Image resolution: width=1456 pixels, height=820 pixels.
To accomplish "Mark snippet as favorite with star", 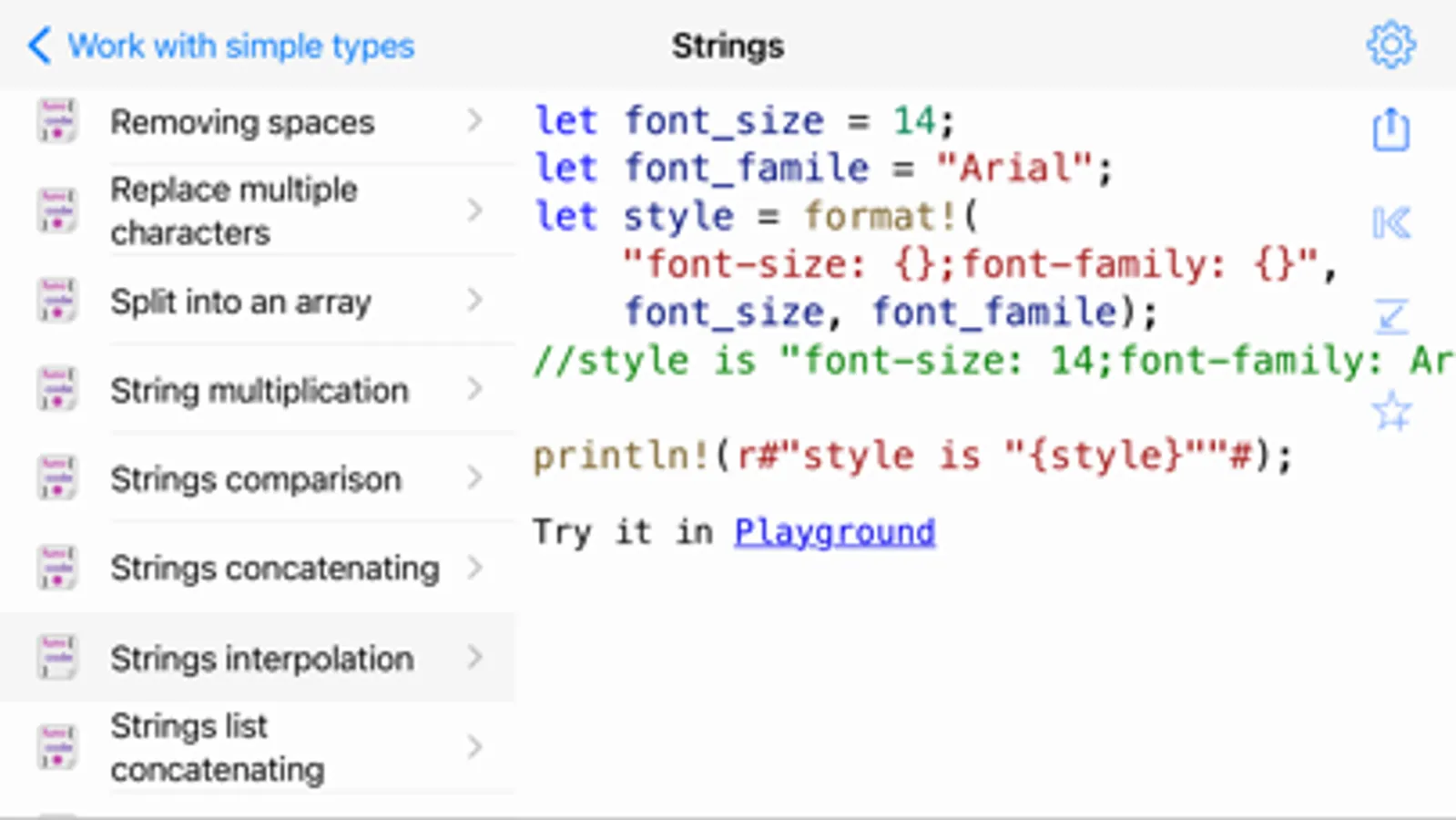I will pyautogui.click(x=1390, y=412).
